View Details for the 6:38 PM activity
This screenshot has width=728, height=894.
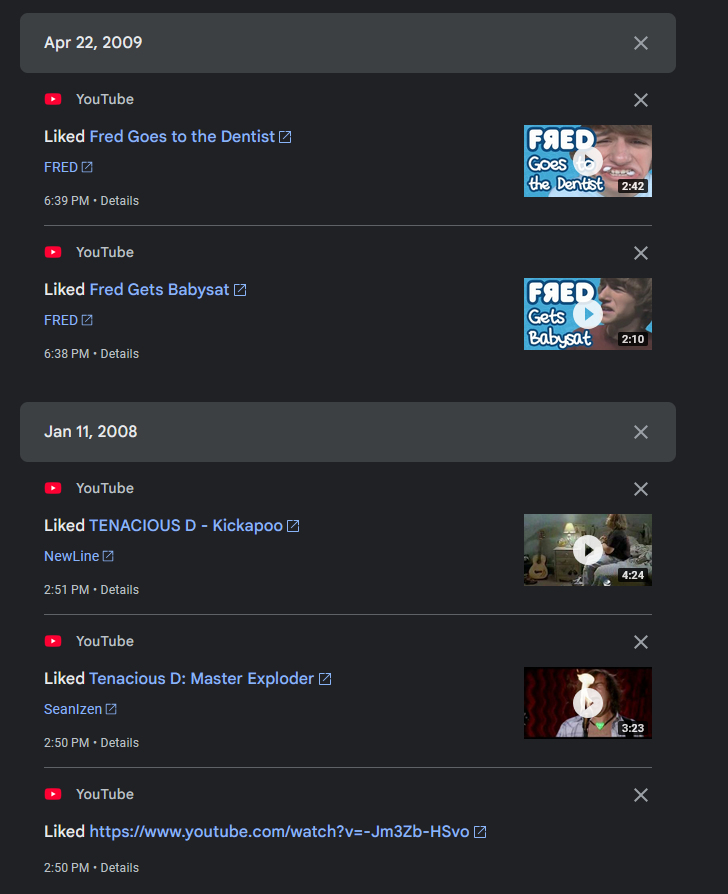tap(120, 353)
